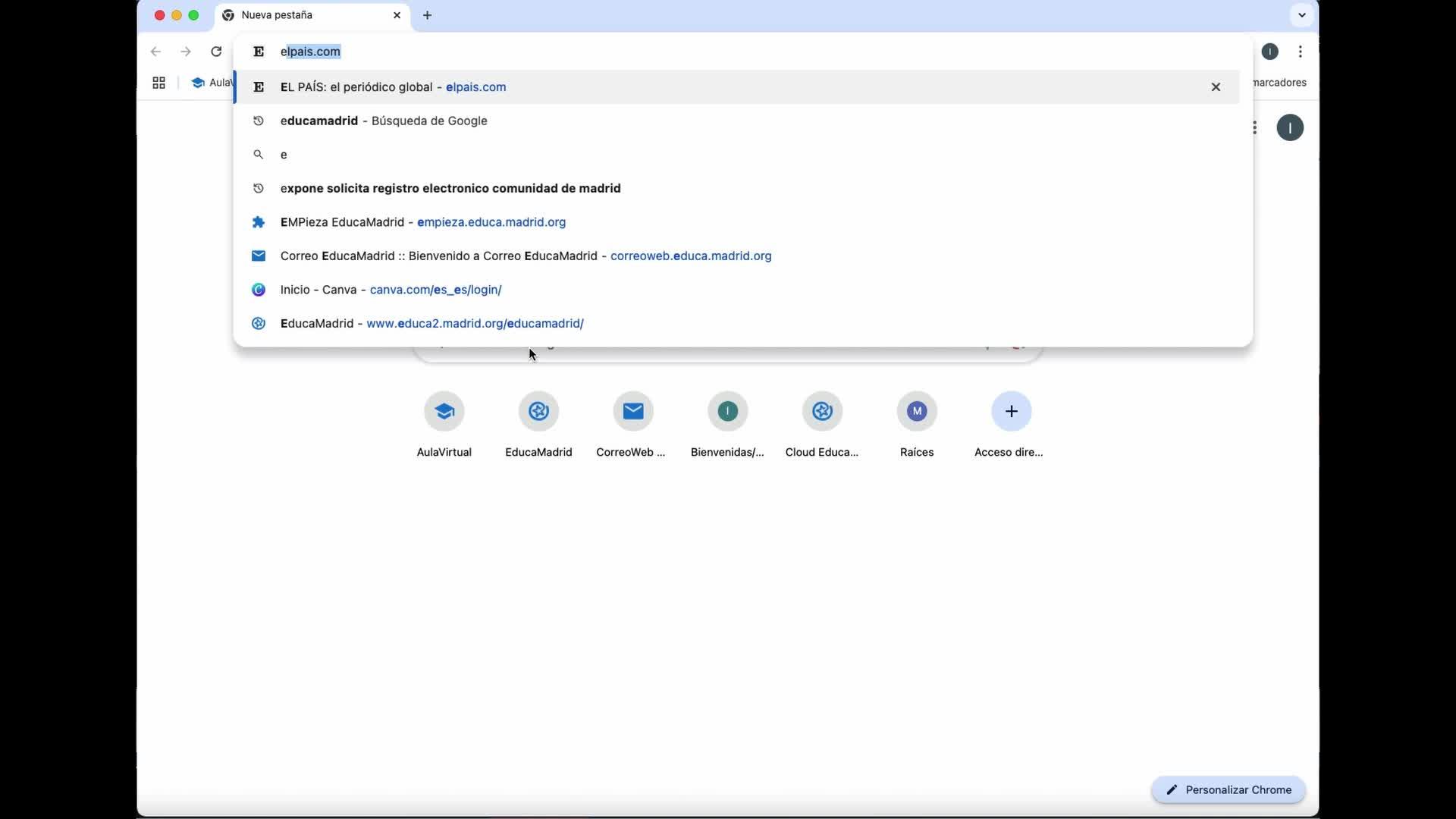Pick the Inicio - Canva login suggestion
The width and height of the screenshot is (1456, 819).
[391, 290]
